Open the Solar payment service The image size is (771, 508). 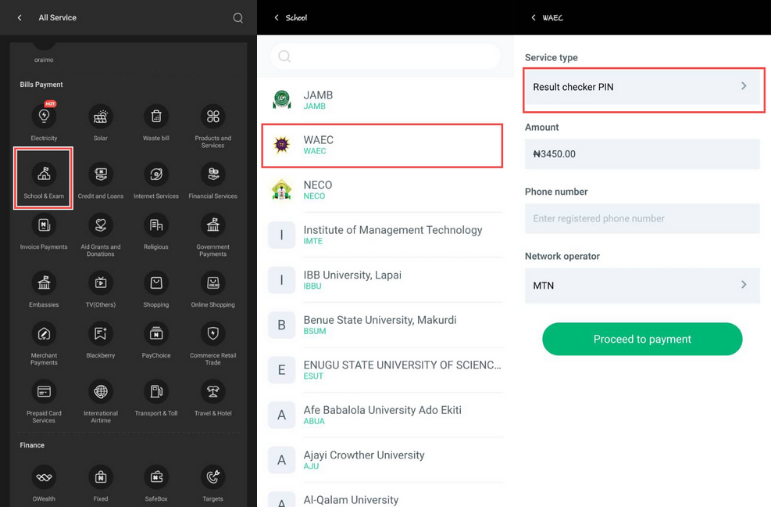click(100, 122)
